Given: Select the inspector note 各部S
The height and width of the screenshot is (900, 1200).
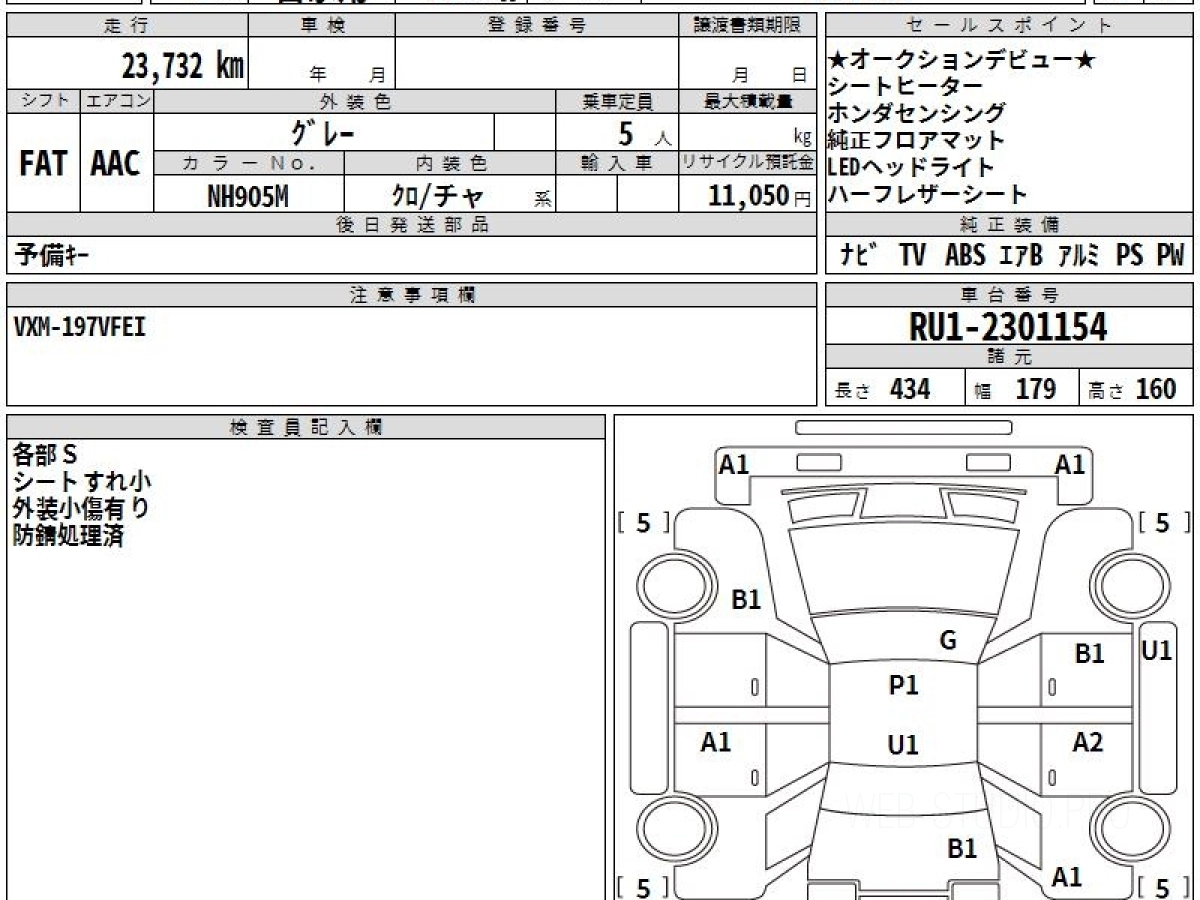Looking at the screenshot, I should click(x=45, y=455).
